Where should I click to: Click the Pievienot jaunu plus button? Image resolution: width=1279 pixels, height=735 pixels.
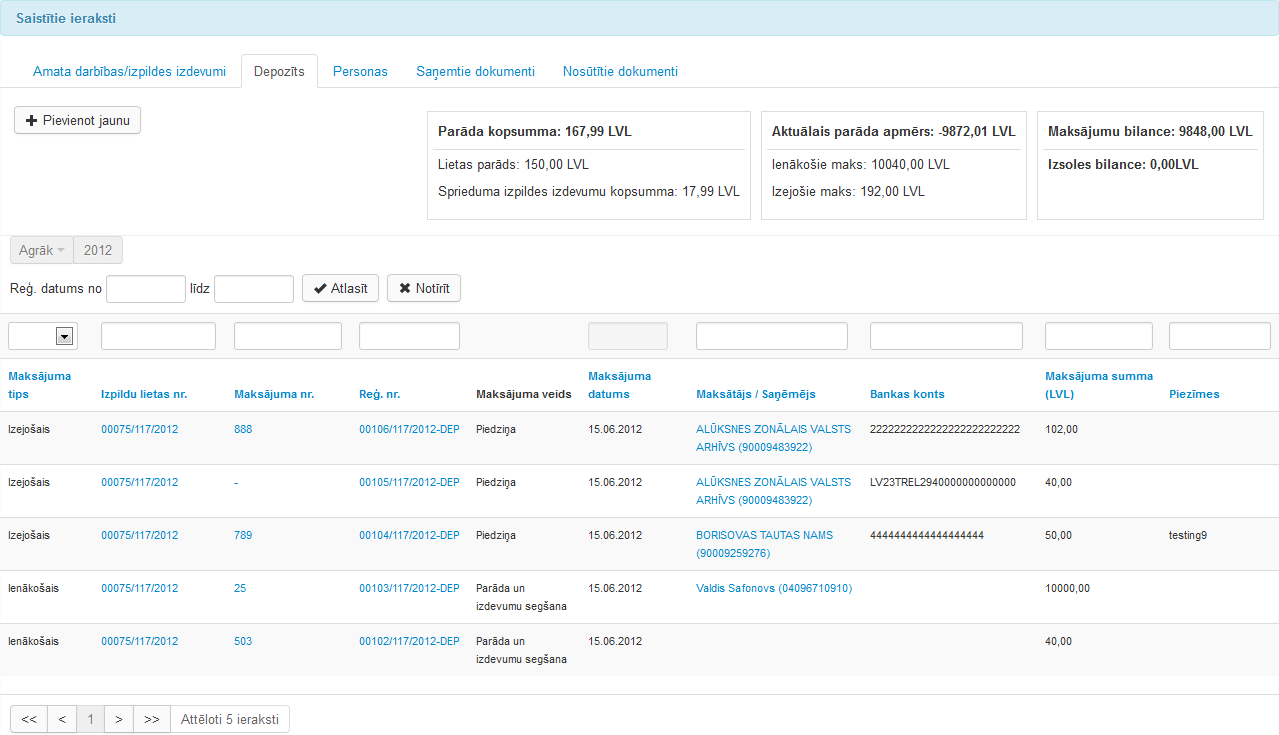click(x=77, y=120)
